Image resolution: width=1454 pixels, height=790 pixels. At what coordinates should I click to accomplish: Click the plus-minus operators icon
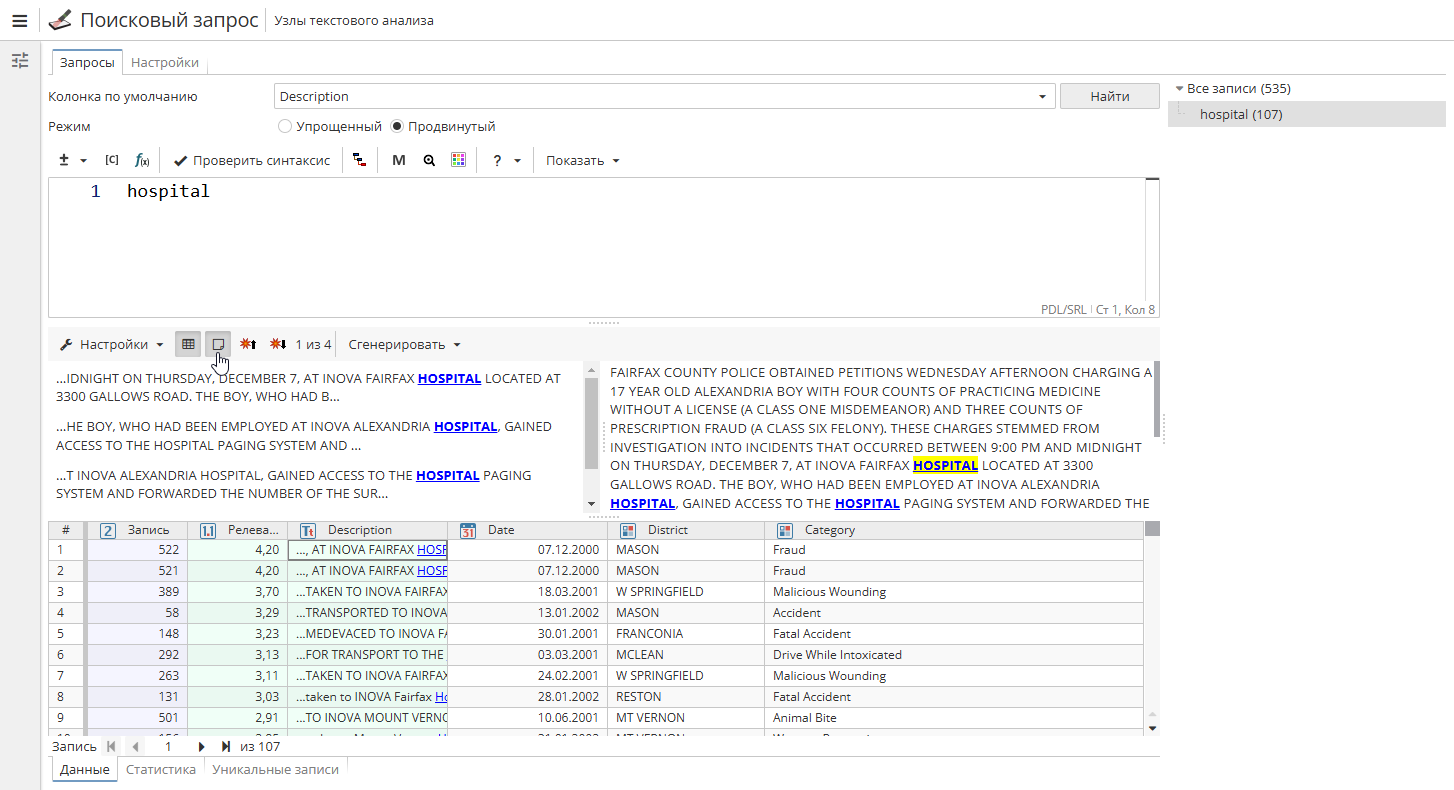click(x=64, y=160)
